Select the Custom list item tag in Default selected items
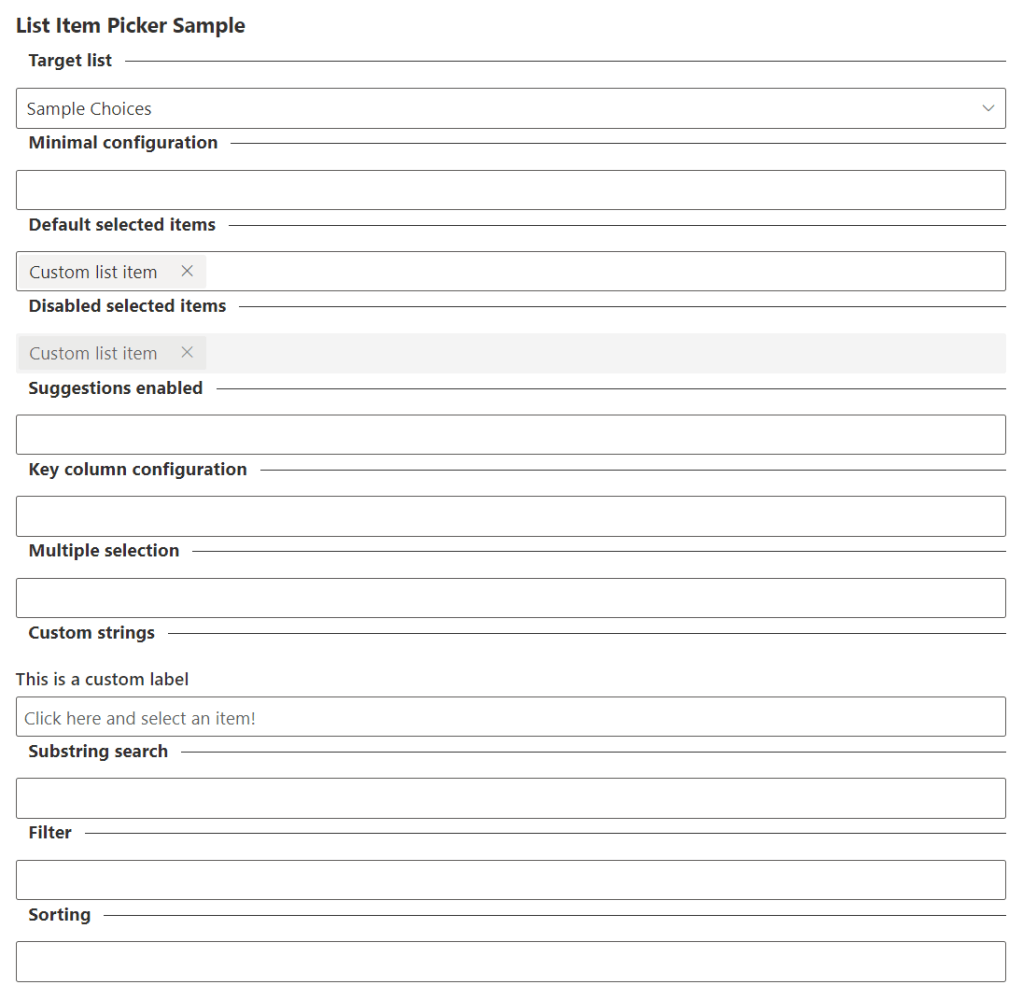This screenshot has height=999, width=1023. (93, 272)
